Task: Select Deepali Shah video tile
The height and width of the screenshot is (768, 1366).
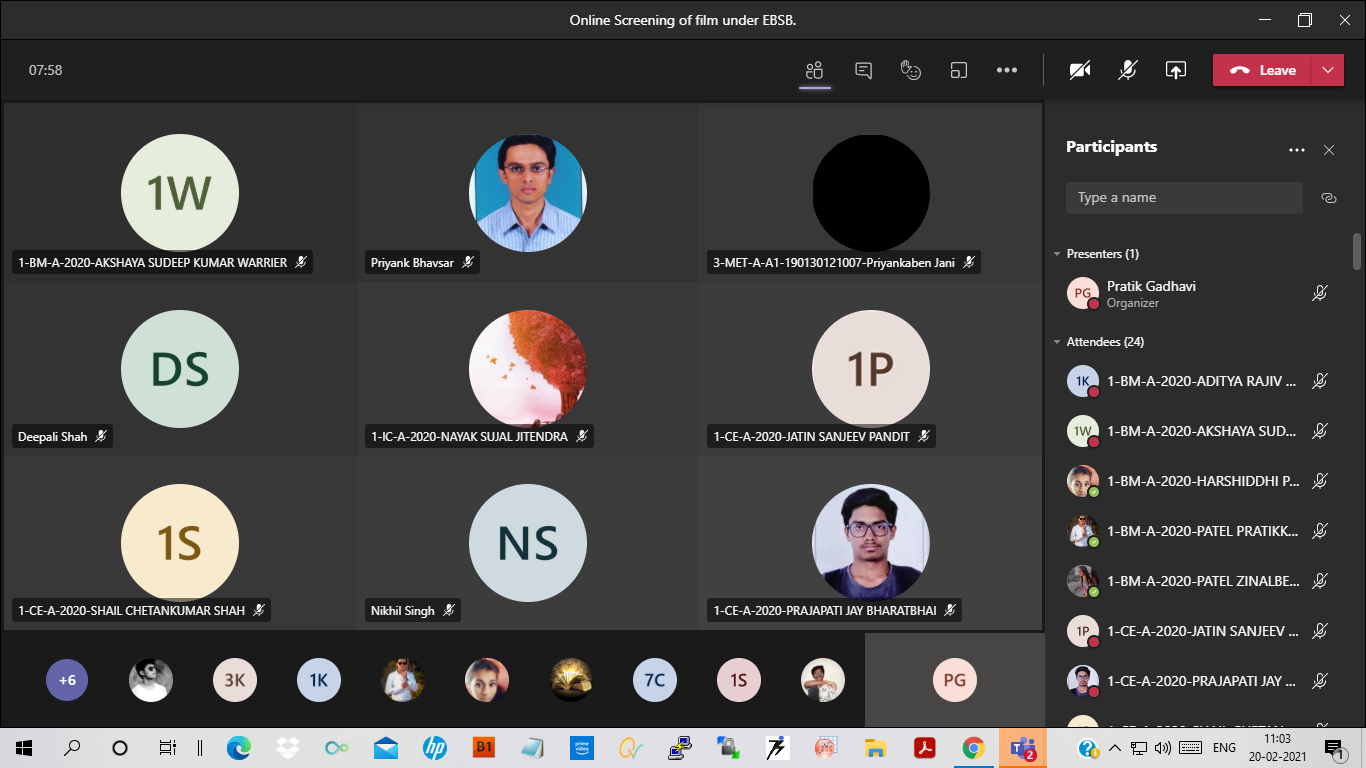Action: 180,368
